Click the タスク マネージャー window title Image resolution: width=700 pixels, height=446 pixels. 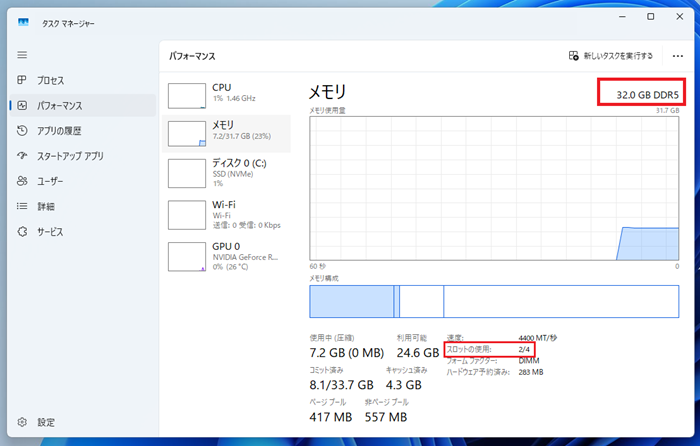tap(68, 24)
